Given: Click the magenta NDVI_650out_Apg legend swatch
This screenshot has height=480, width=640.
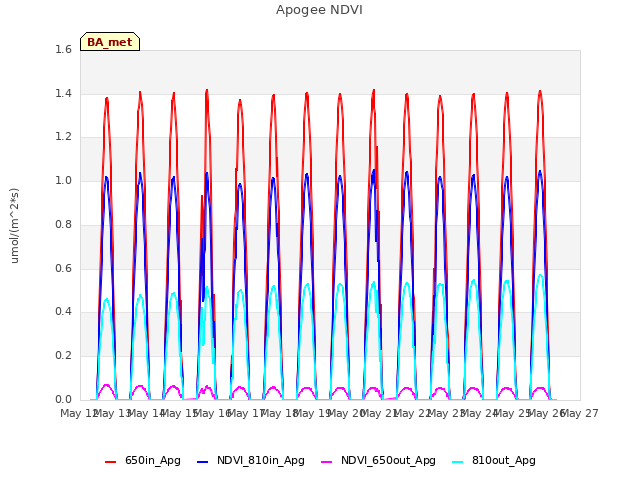Looking at the screenshot, I should point(327,462).
